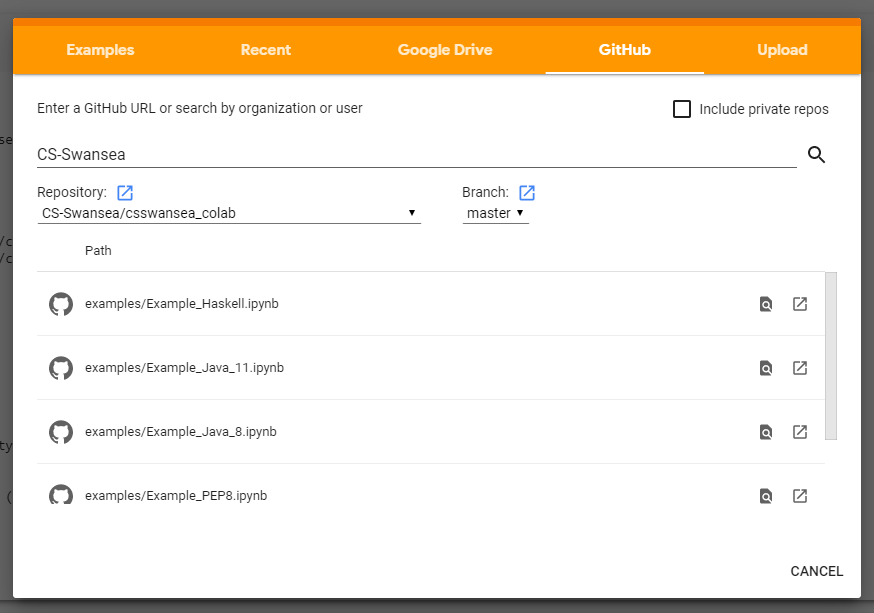Screen dimensions: 874x613
Task: Open repository on GitHub icon next to Repository label
Action: (x=125, y=193)
